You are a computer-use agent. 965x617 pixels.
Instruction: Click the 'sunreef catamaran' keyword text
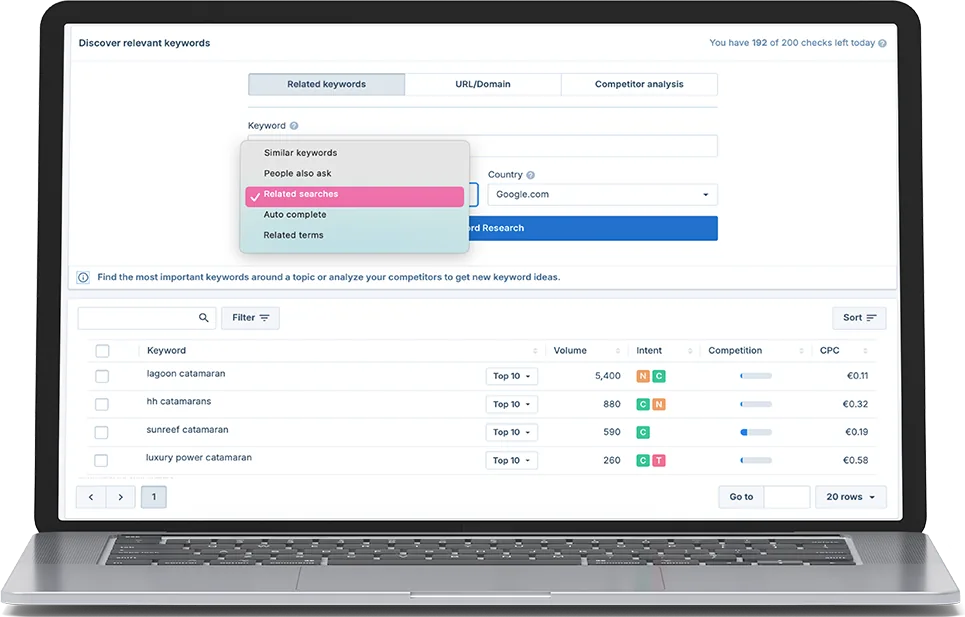pos(187,429)
